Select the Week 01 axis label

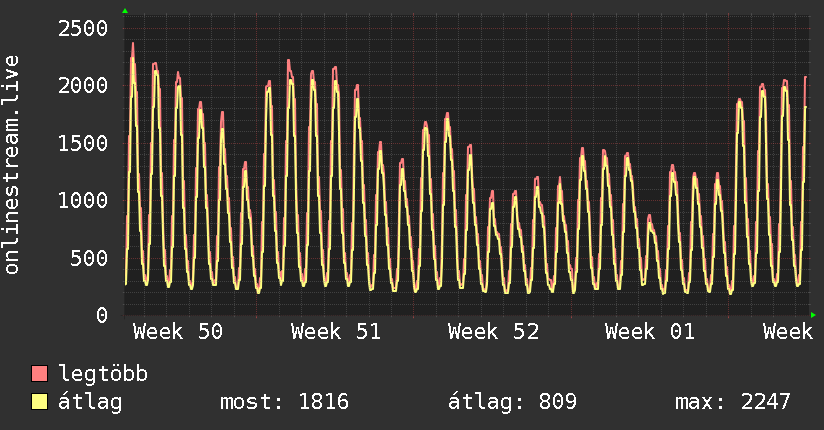[x=650, y=331]
